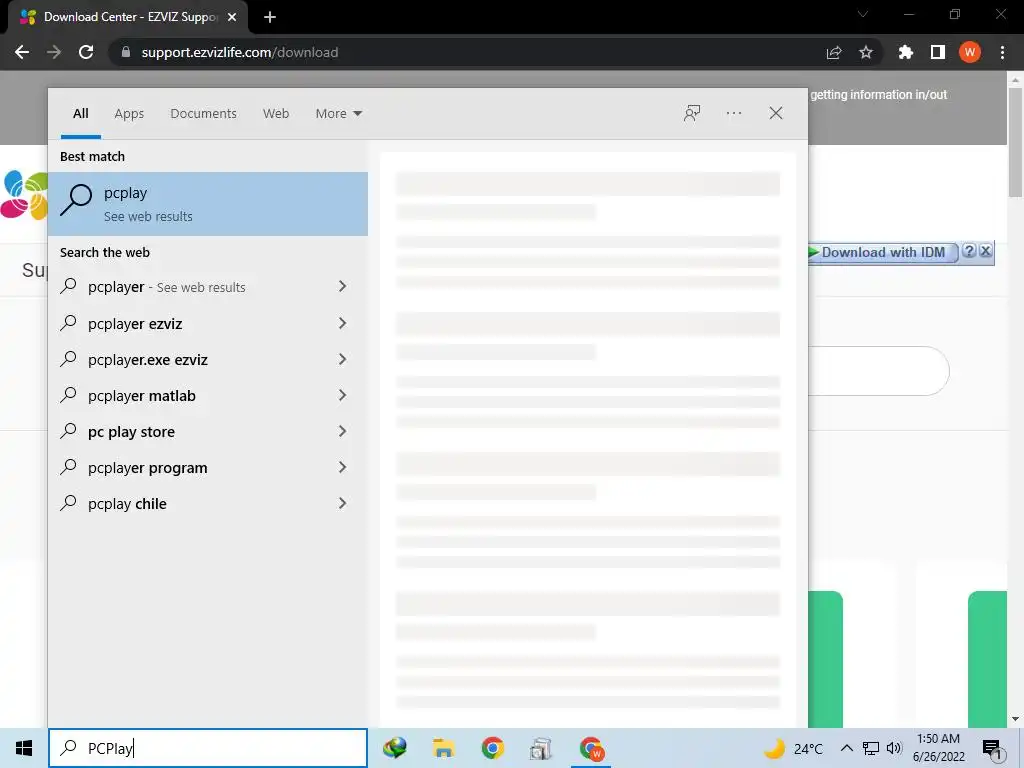Open the Chrome extensions puzzle icon
This screenshot has width=1024, height=768.
coord(905,52)
